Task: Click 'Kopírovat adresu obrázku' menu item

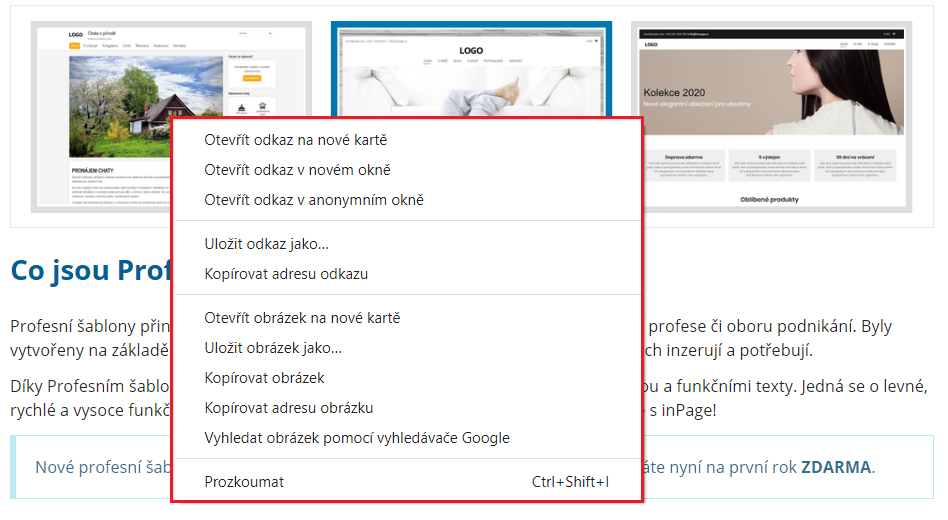Action: pyautogui.click(x=289, y=408)
